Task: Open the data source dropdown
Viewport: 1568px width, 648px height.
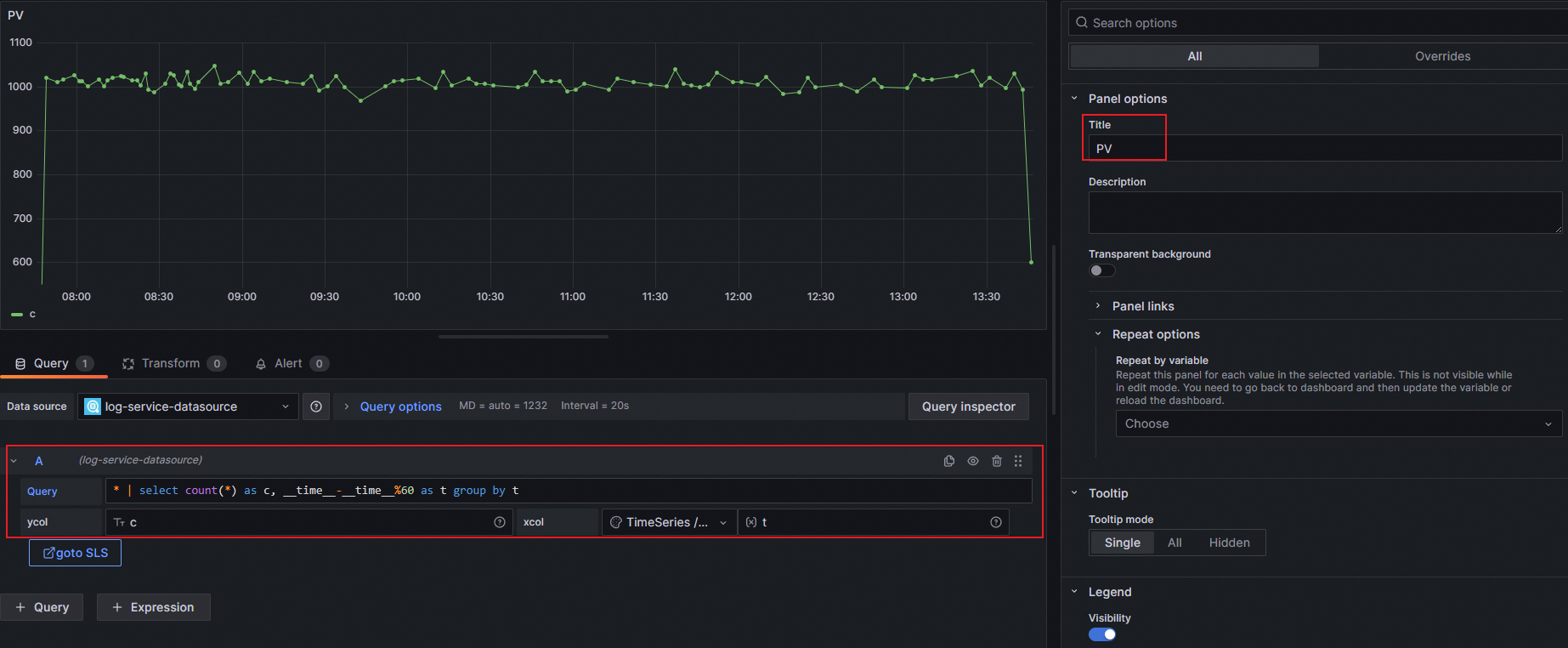Action: [x=188, y=406]
